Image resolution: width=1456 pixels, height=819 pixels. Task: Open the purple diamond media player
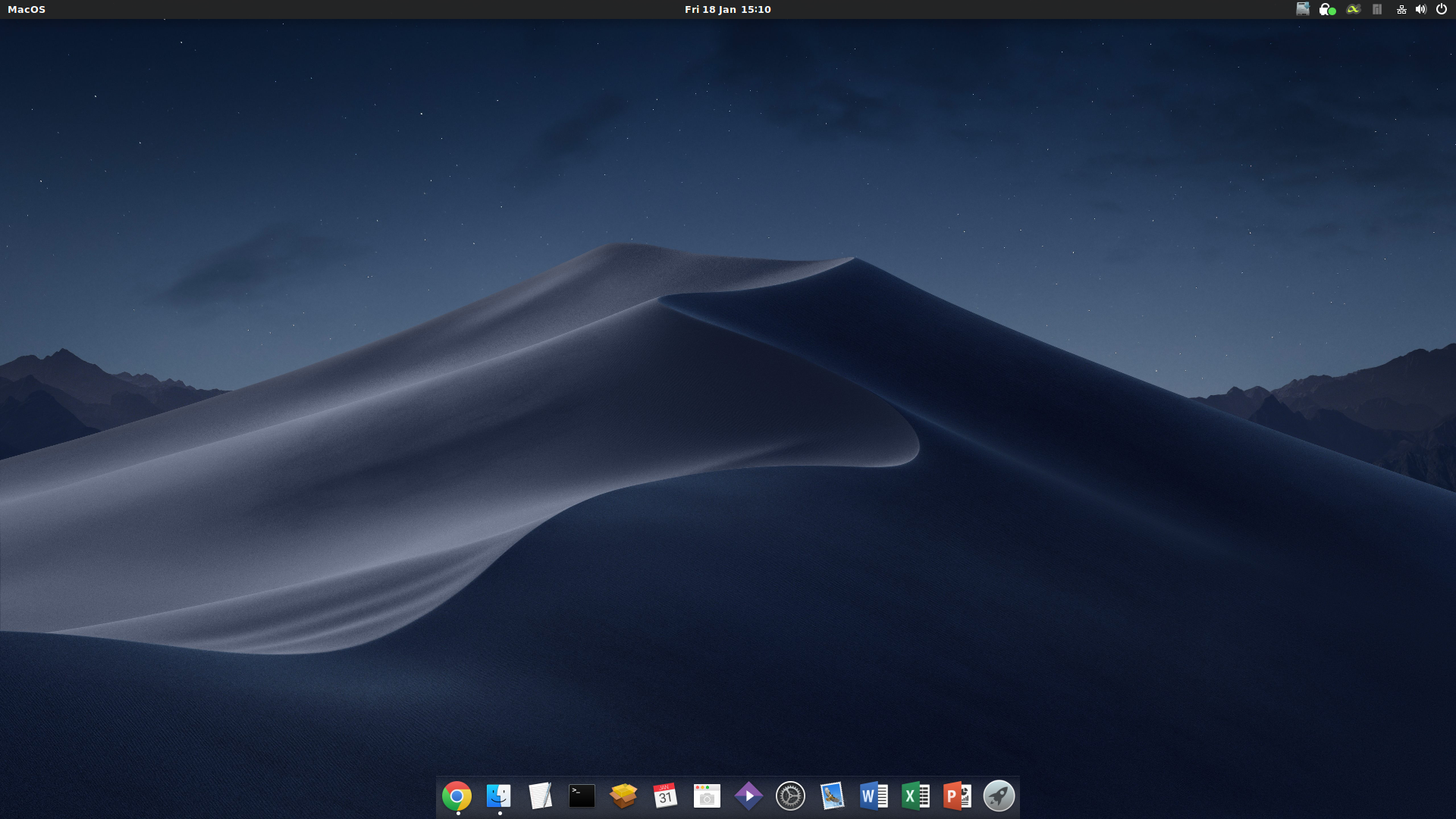pyautogui.click(x=748, y=796)
